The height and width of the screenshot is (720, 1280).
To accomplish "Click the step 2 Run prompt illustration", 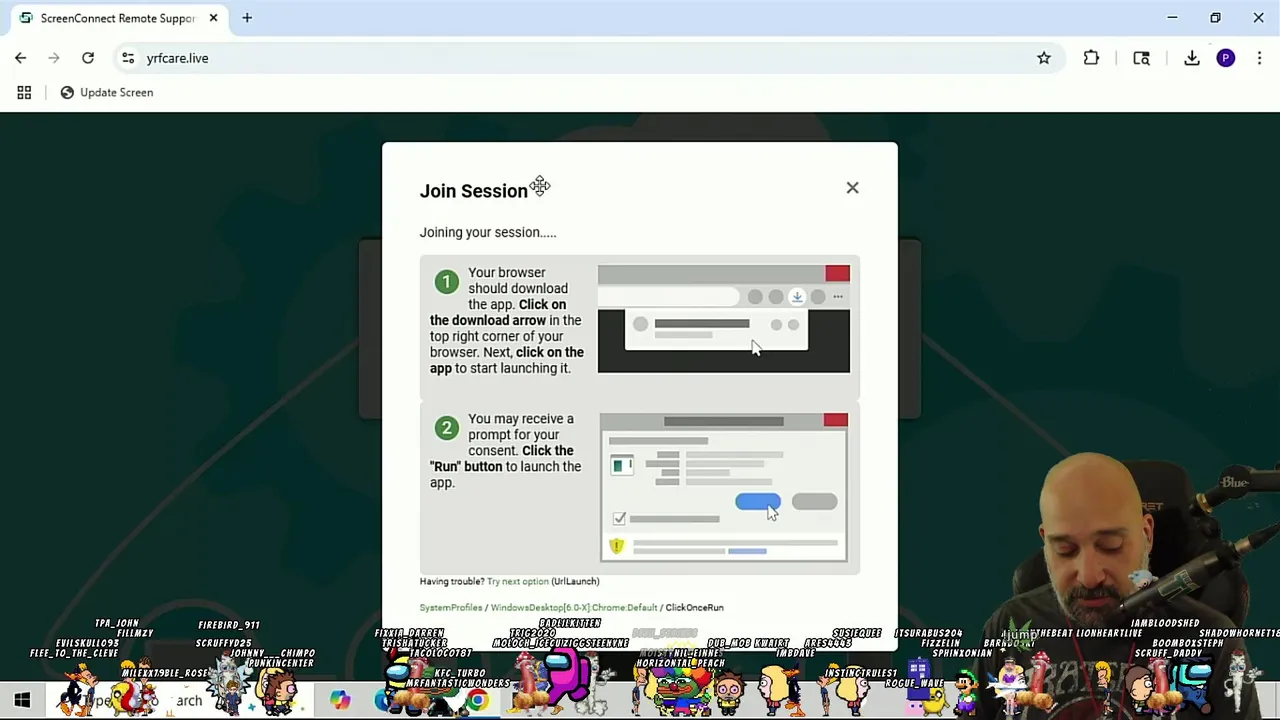I will click(724, 487).
